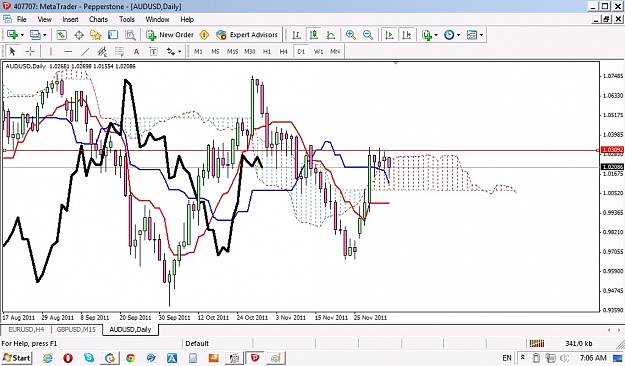The height and width of the screenshot is (366, 625).
Task: Toggle the Expert Advisors button
Action: [247, 35]
